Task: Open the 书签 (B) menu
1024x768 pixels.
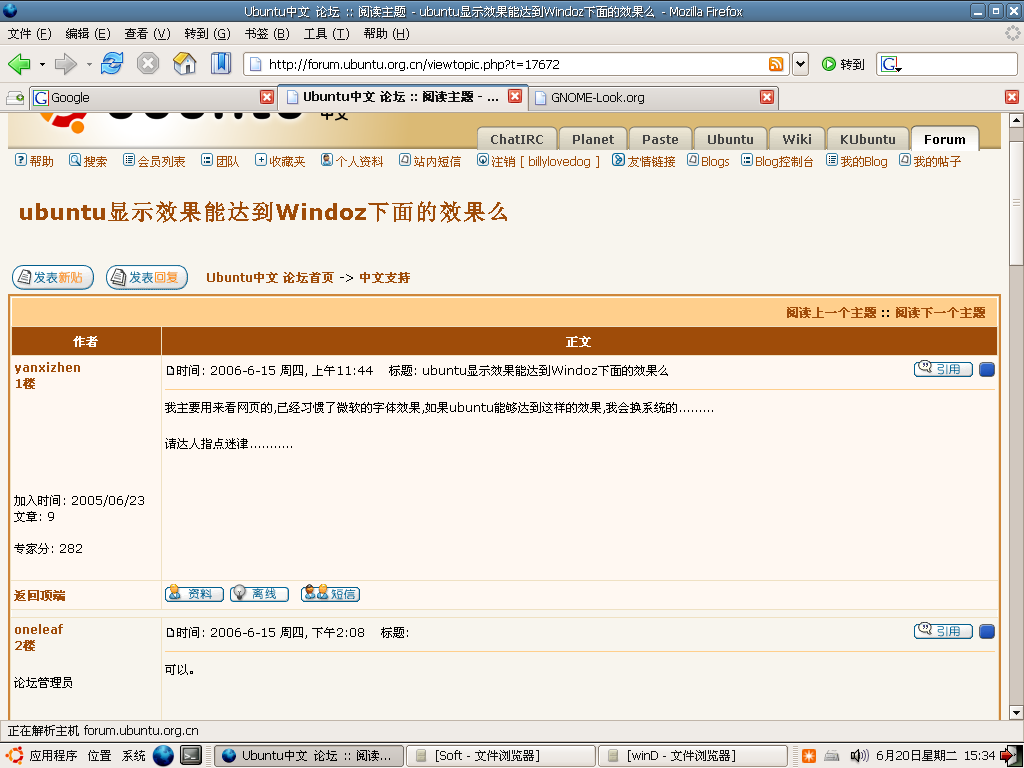Action: coord(267,33)
